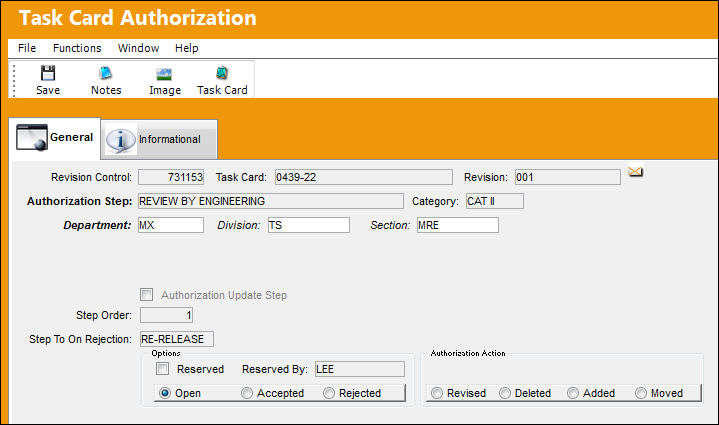Click the Section field MRE
The height and width of the screenshot is (425, 719).
coord(458,225)
